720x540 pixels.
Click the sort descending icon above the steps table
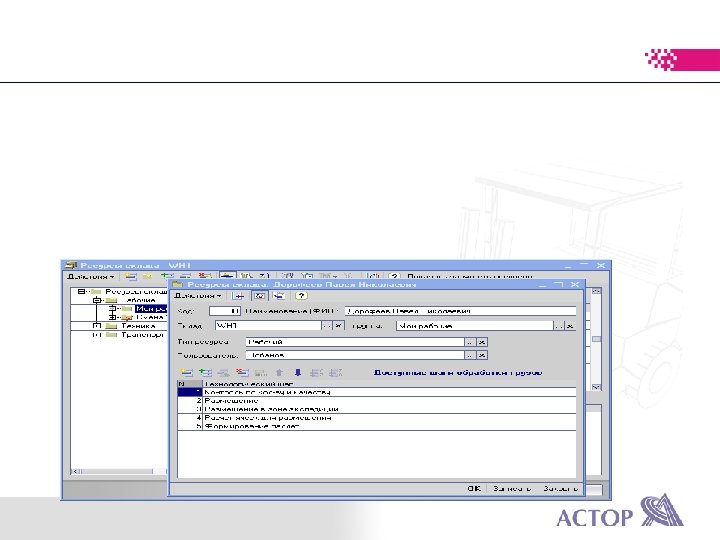(336, 372)
